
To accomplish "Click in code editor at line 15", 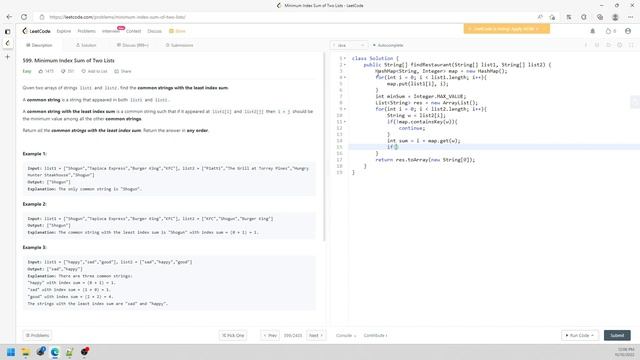I will (x=494, y=147).
